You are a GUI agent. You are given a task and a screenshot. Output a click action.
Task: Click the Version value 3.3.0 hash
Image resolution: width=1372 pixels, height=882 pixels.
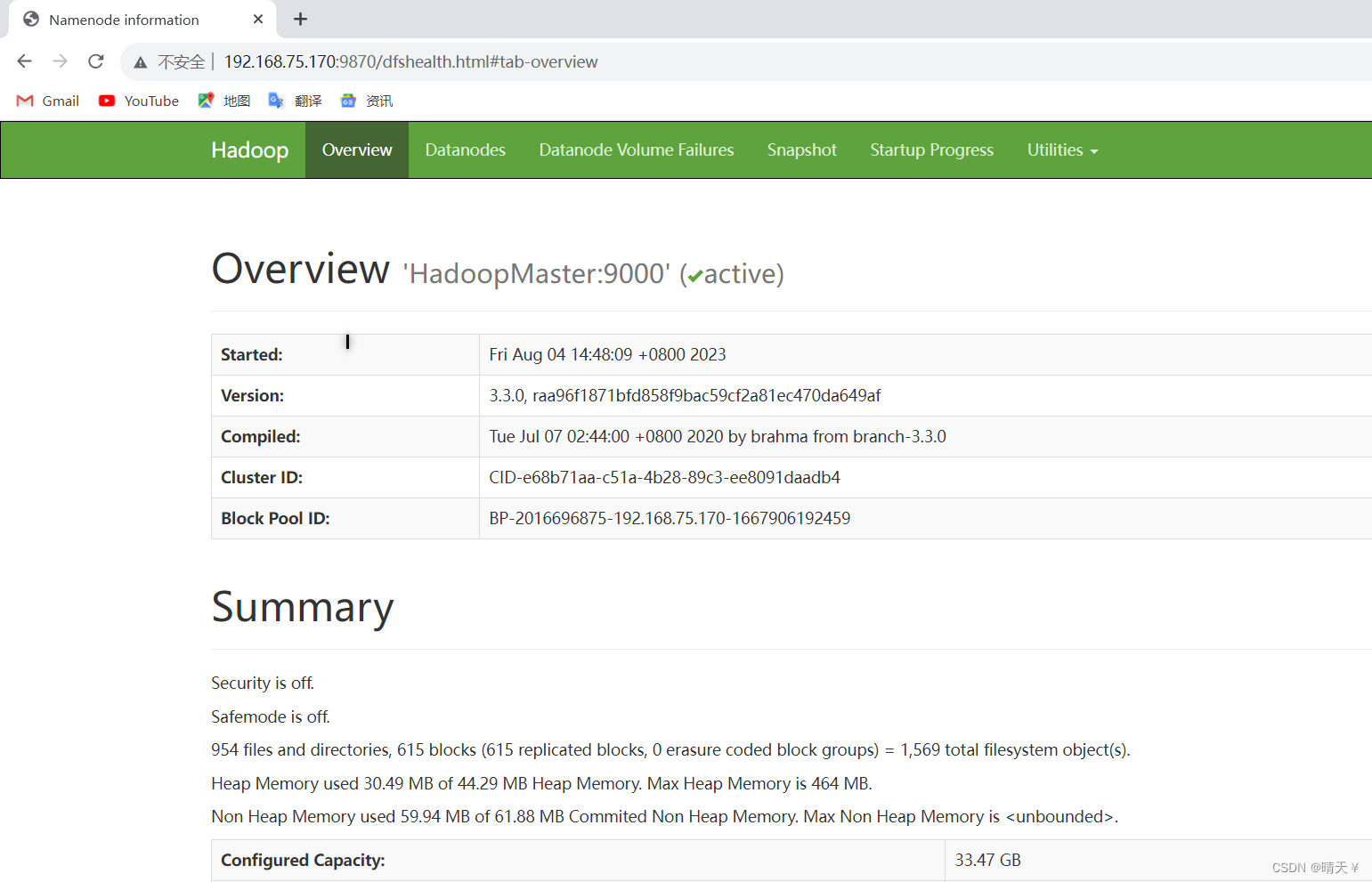[x=685, y=396]
